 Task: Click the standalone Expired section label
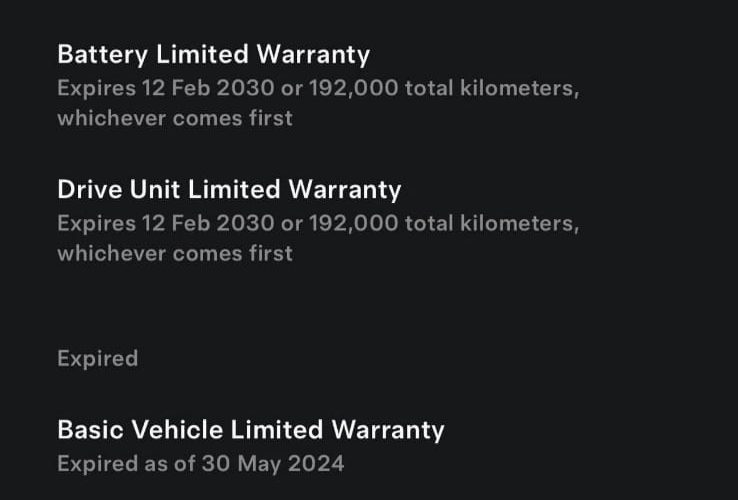97,358
